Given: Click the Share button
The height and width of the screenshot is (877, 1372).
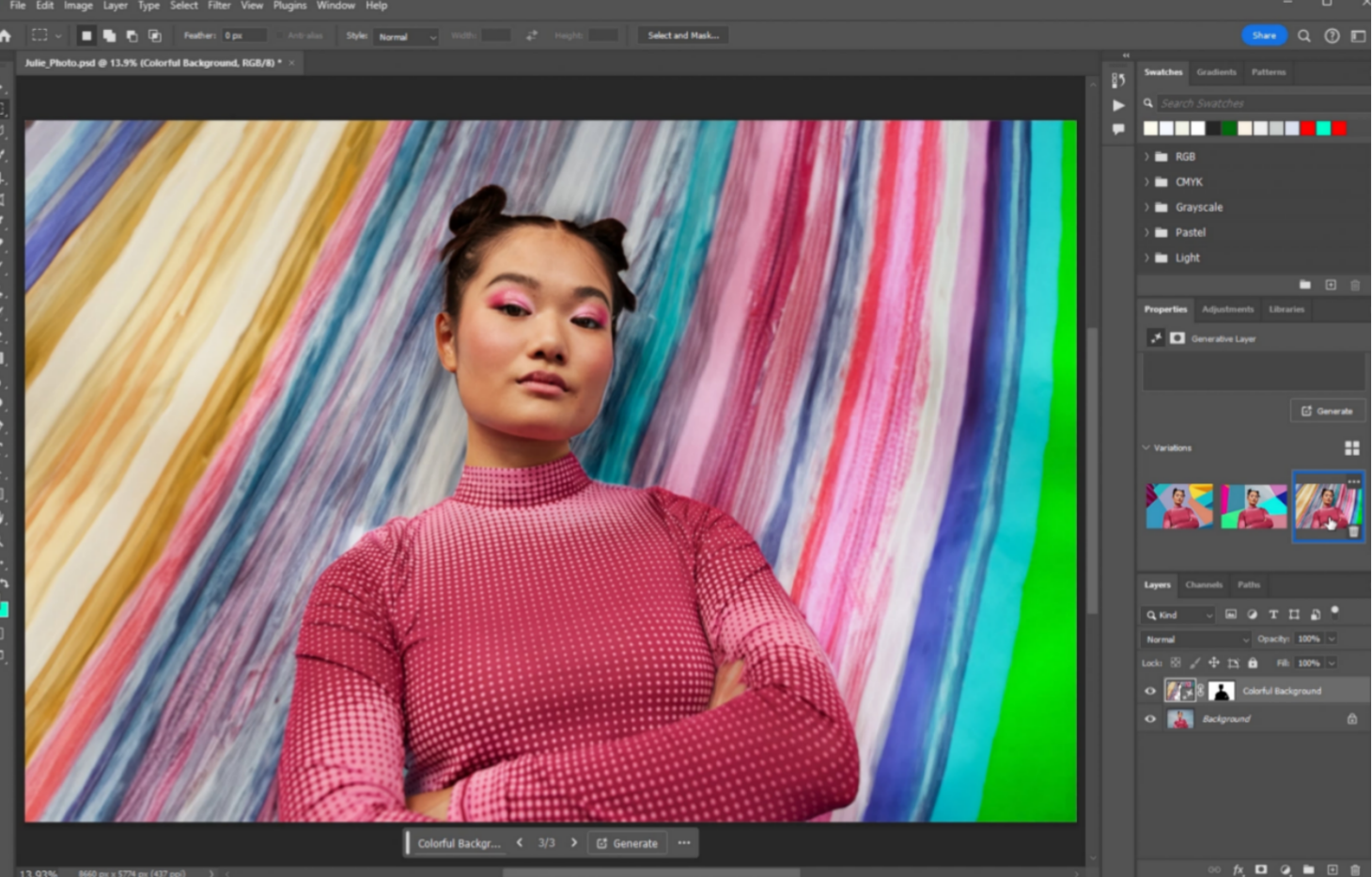Looking at the screenshot, I should pos(1264,36).
